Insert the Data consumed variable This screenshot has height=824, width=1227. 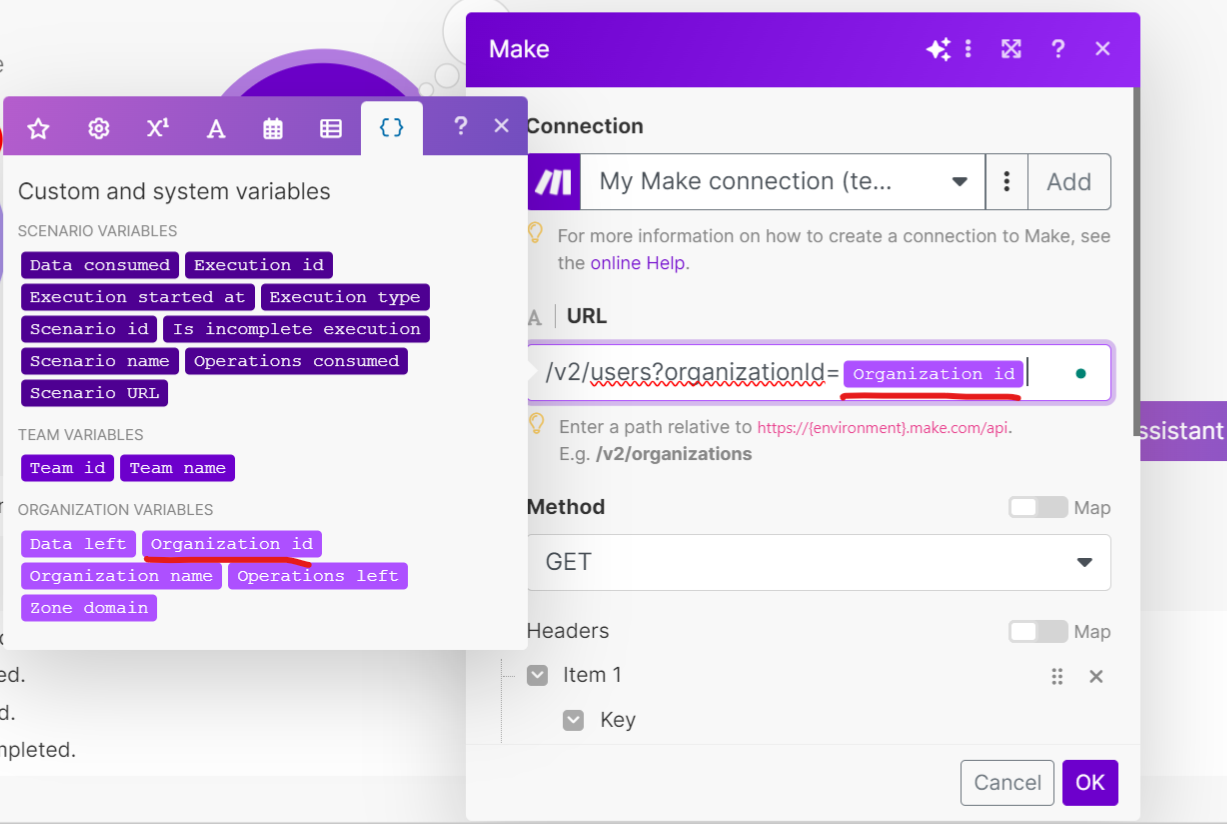coord(100,265)
